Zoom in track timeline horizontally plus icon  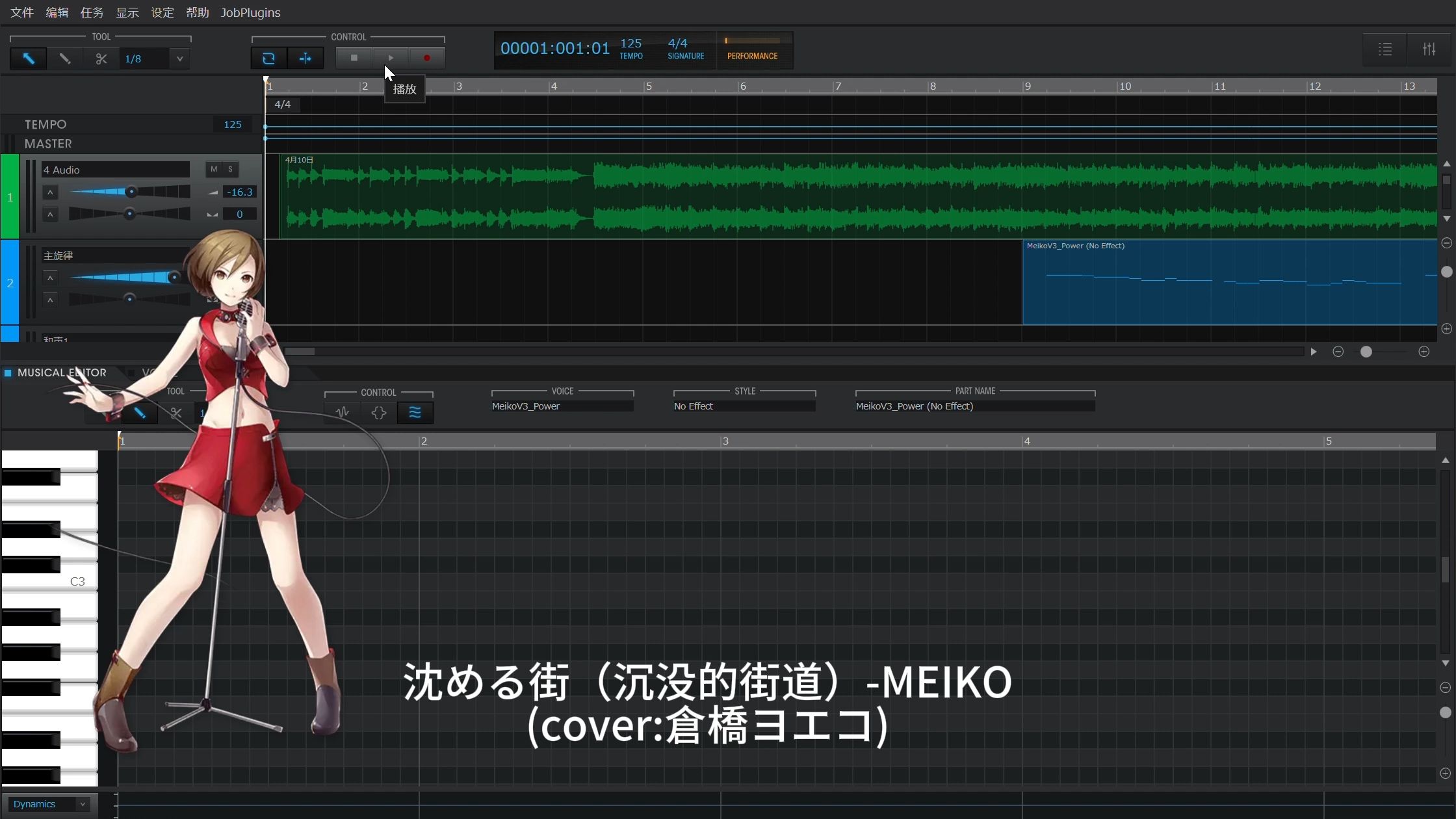[1423, 352]
